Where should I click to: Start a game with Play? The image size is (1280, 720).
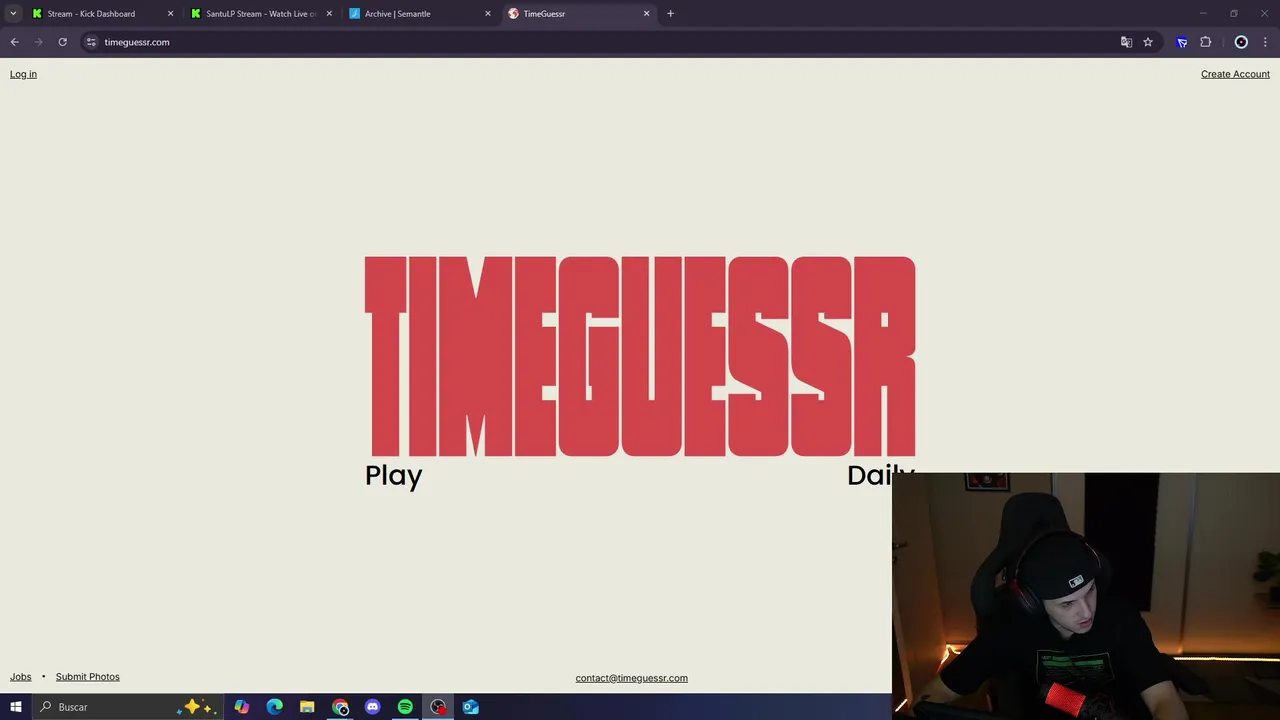click(394, 476)
